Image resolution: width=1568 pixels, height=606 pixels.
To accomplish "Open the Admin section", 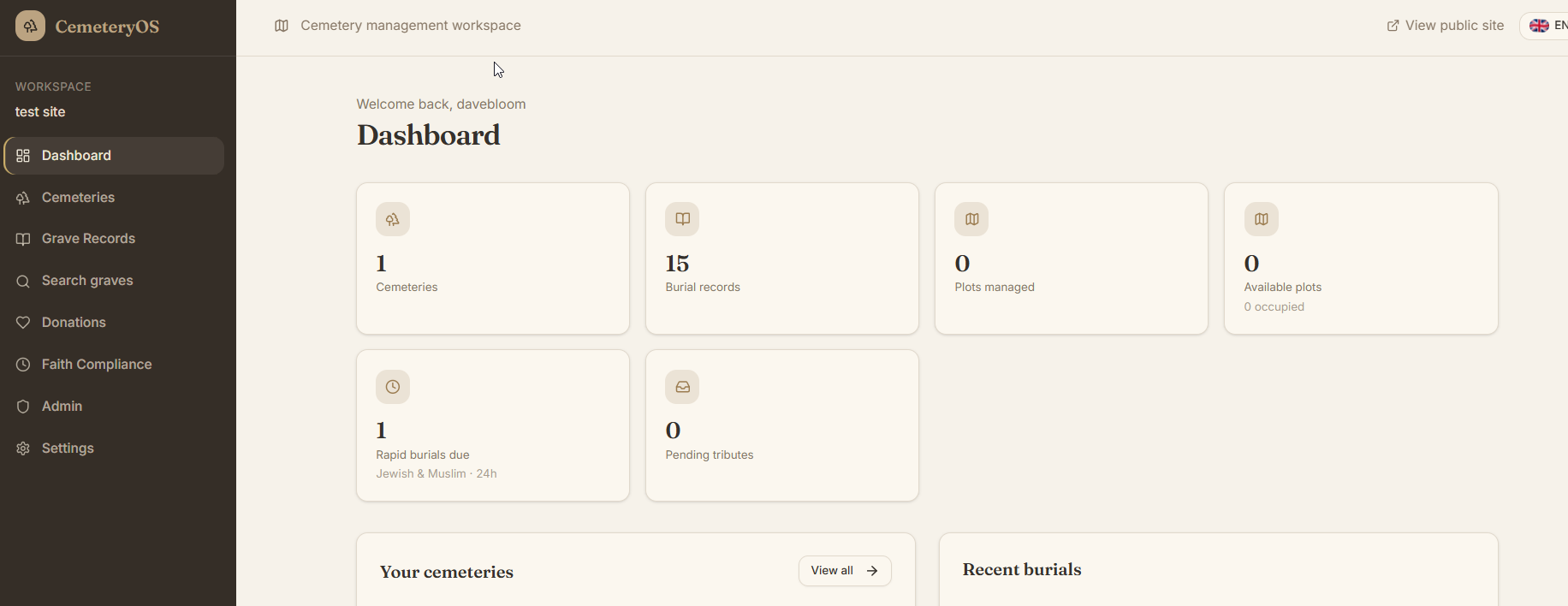I will (x=115, y=407).
